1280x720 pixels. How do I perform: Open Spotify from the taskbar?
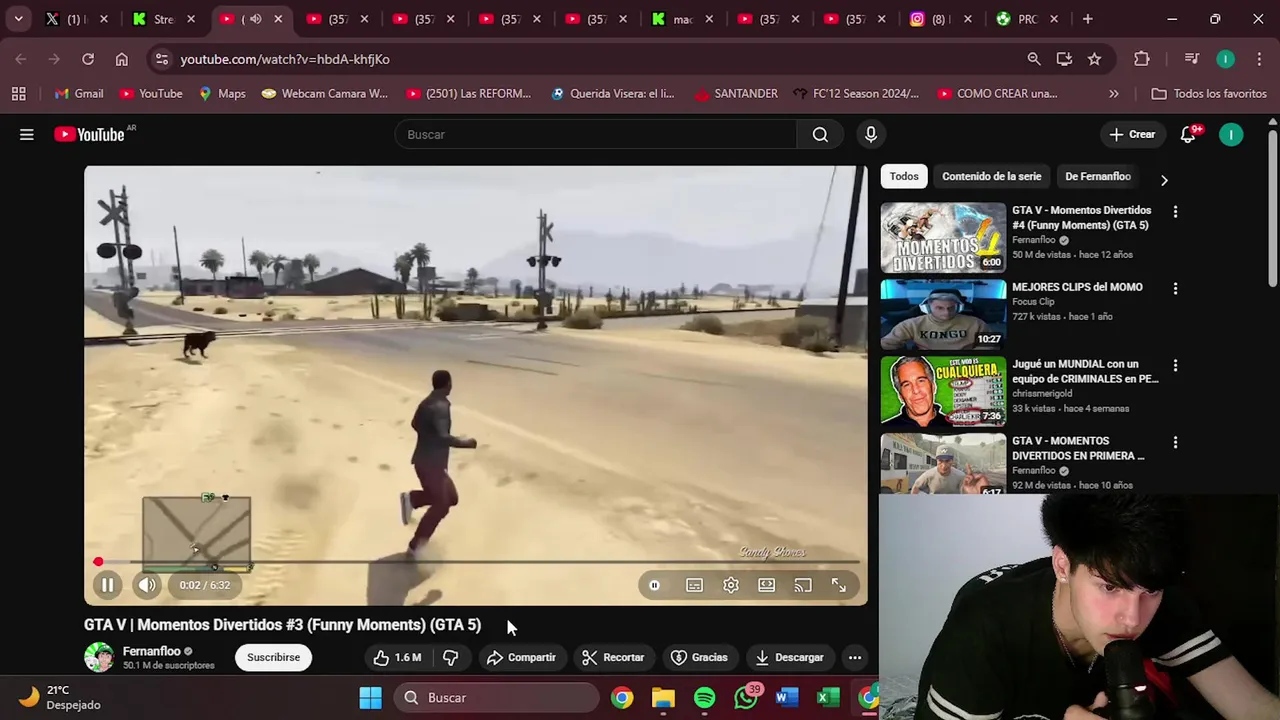point(705,697)
